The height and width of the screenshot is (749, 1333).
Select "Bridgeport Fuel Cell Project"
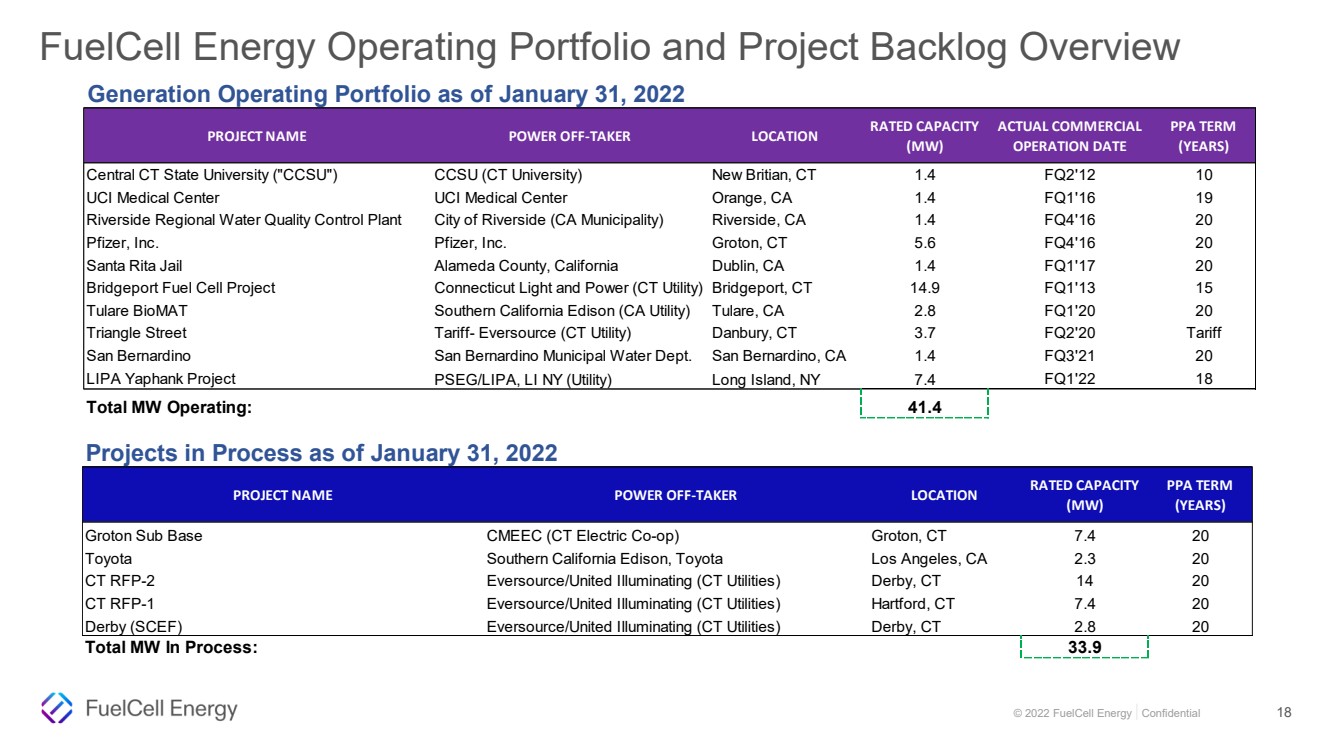tap(181, 288)
